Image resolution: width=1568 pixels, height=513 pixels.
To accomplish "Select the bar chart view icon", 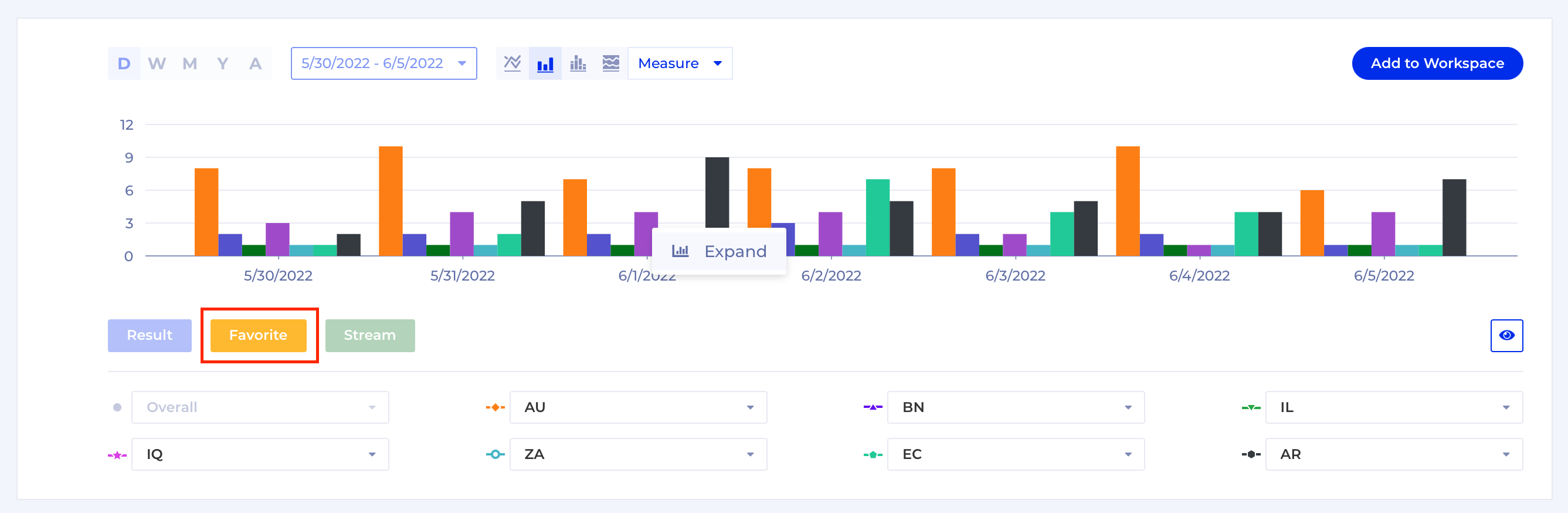I will point(545,63).
